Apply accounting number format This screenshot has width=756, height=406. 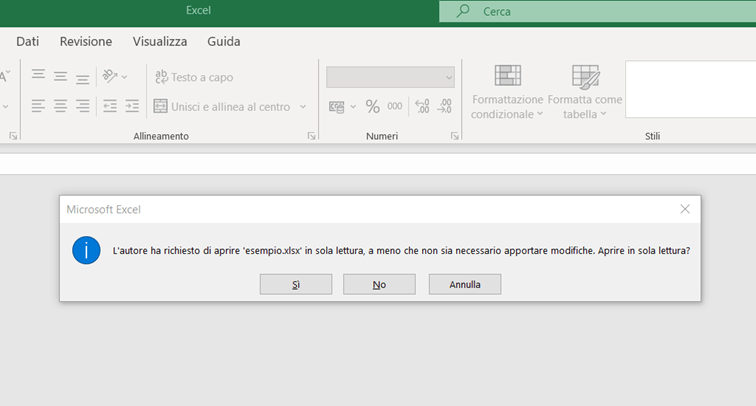click(x=337, y=107)
